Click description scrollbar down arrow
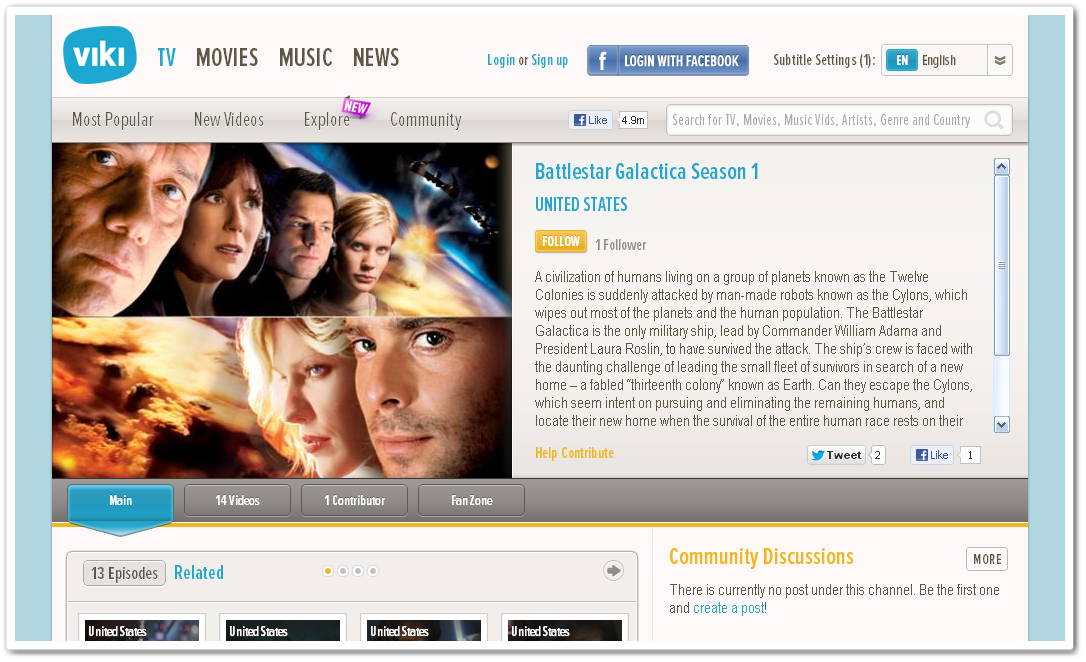The image size is (1086, 662). (x=1002, y=424)
